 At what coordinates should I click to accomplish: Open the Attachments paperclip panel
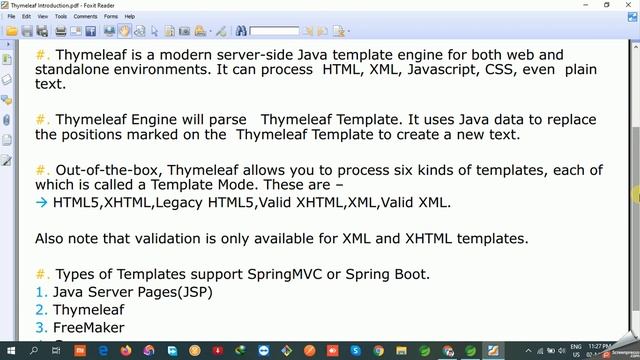[x=7, y=120]
